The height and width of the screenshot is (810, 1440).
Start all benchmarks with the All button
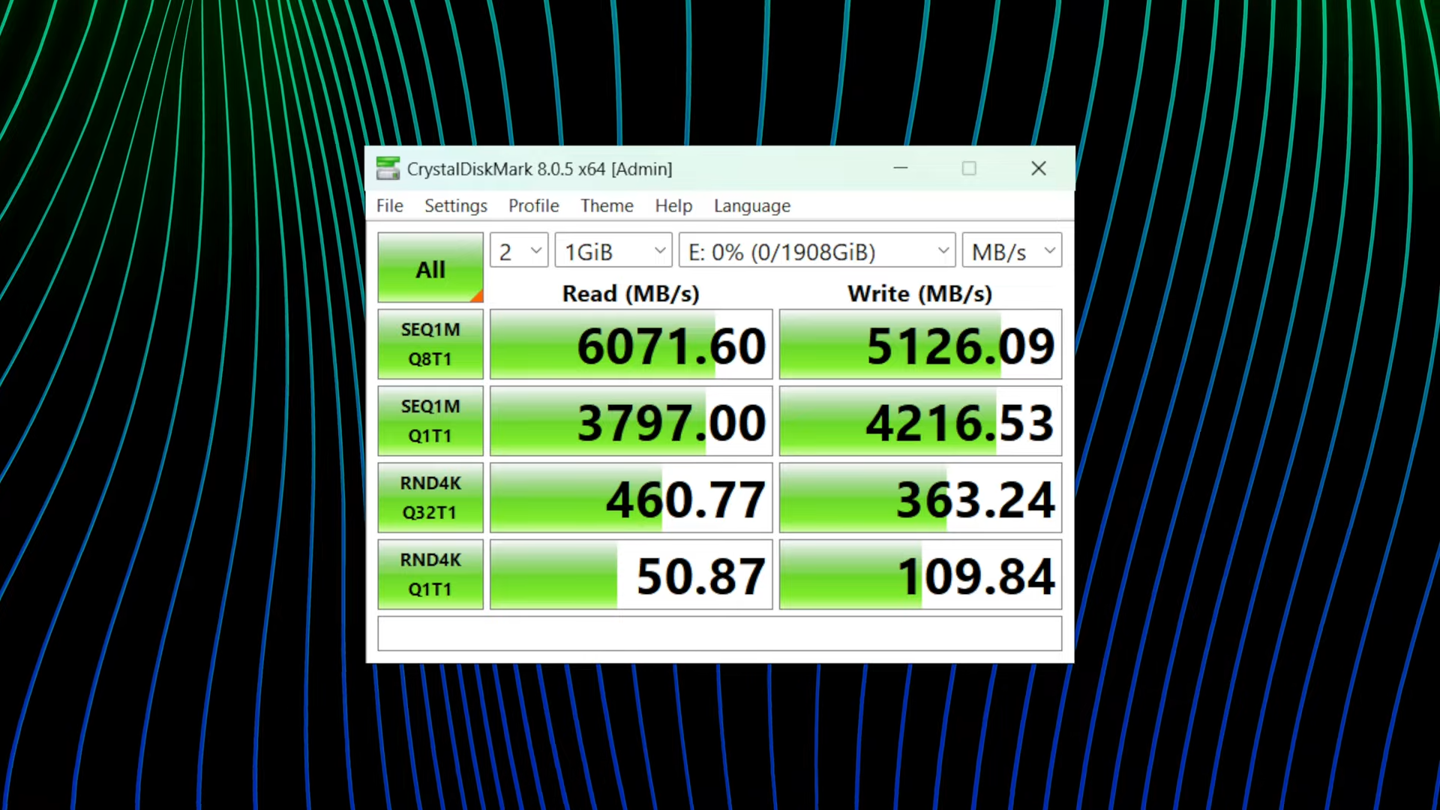tap(430, 268)
